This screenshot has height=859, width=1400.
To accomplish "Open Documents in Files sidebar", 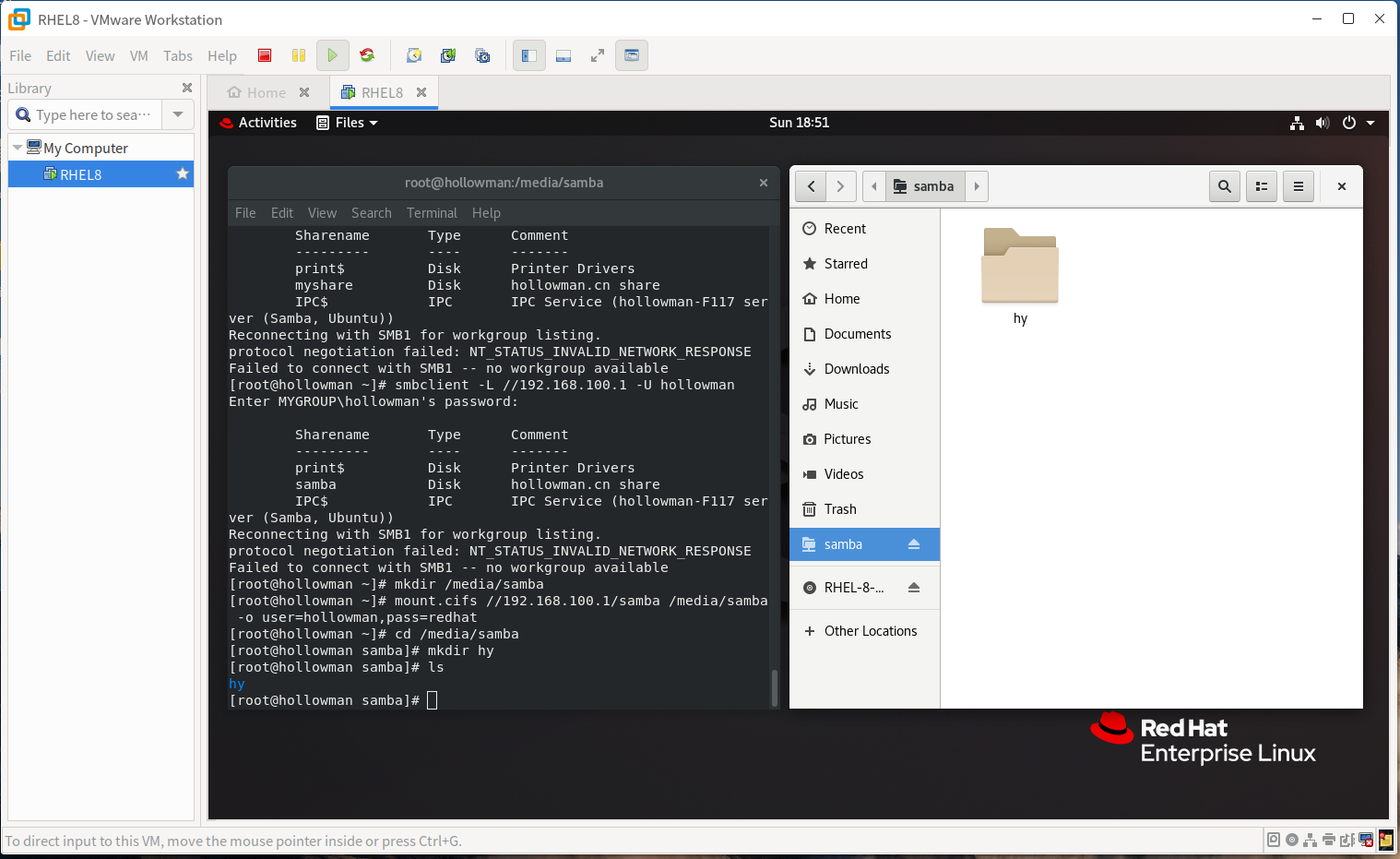I will [x=864, y=334].
